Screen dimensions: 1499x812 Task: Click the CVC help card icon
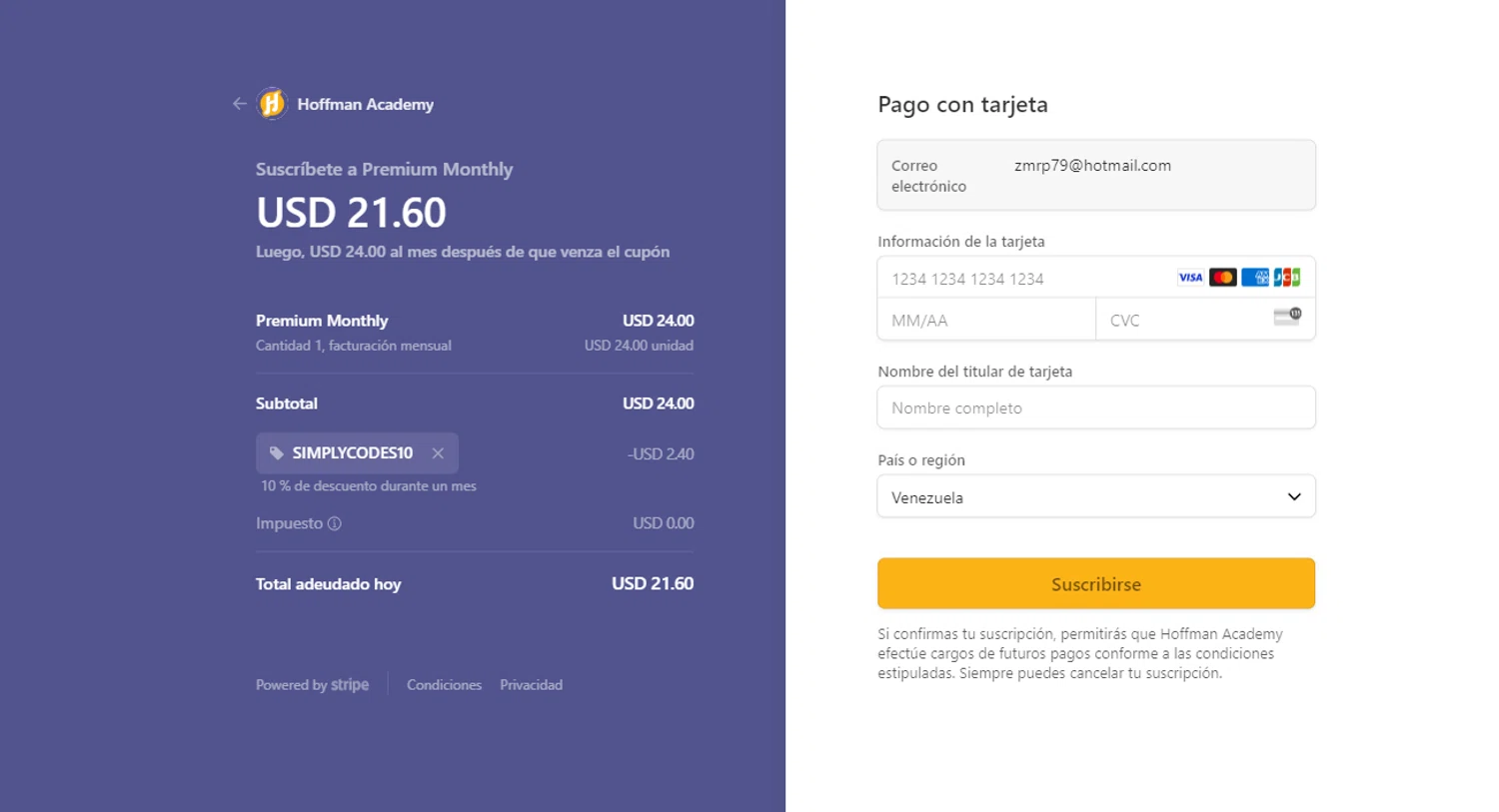pos(1287,317)
